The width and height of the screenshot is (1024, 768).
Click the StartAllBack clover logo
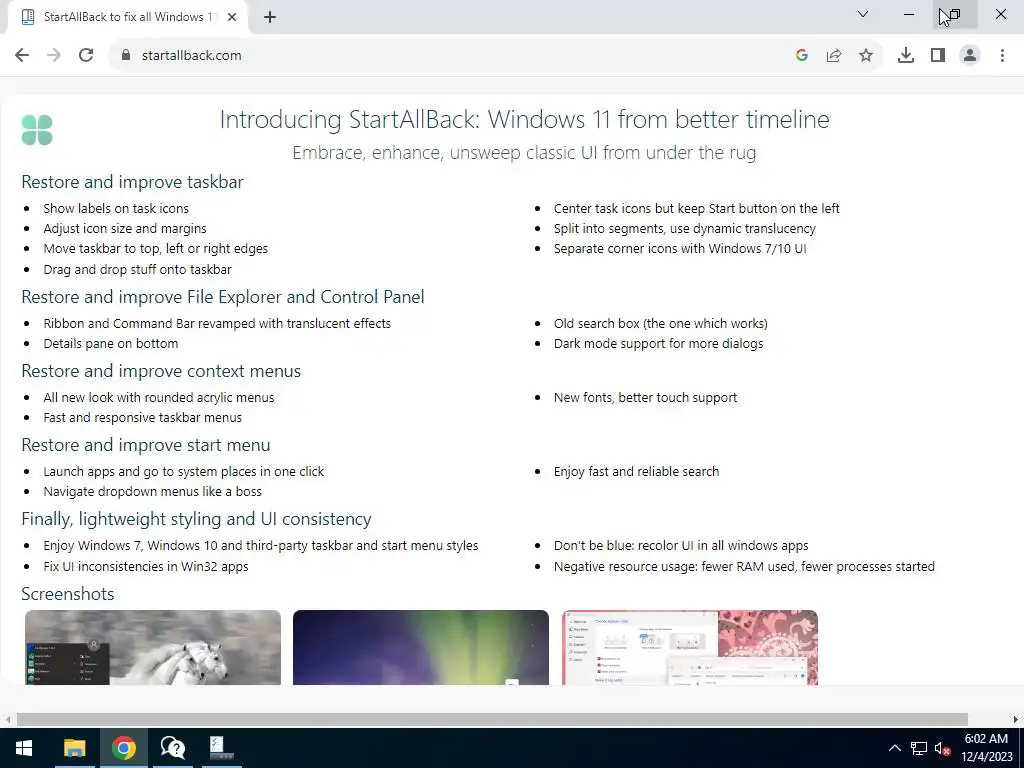pyautogui.click(x=37, y=130)
